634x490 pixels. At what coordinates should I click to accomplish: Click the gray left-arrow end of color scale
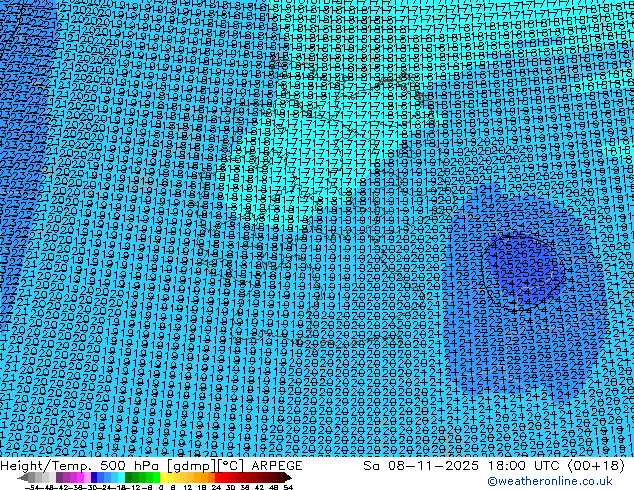(x=23, y=477)
